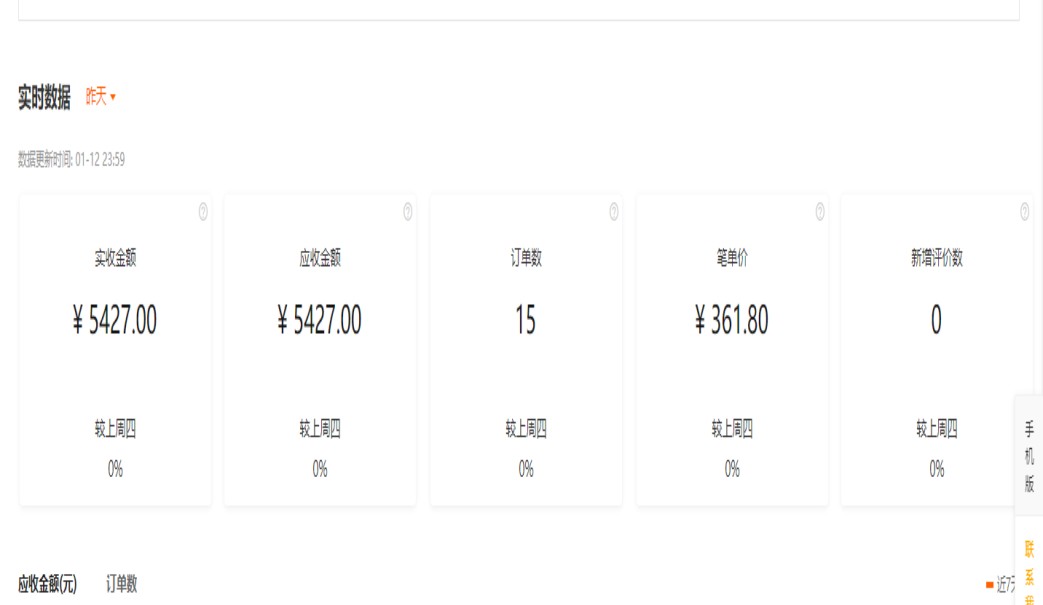The height and width of the screenshot is (605, 1043).
Task: Click the orange 近7天 legend marker
Action: pyautogui.click(x=990, y=585)
